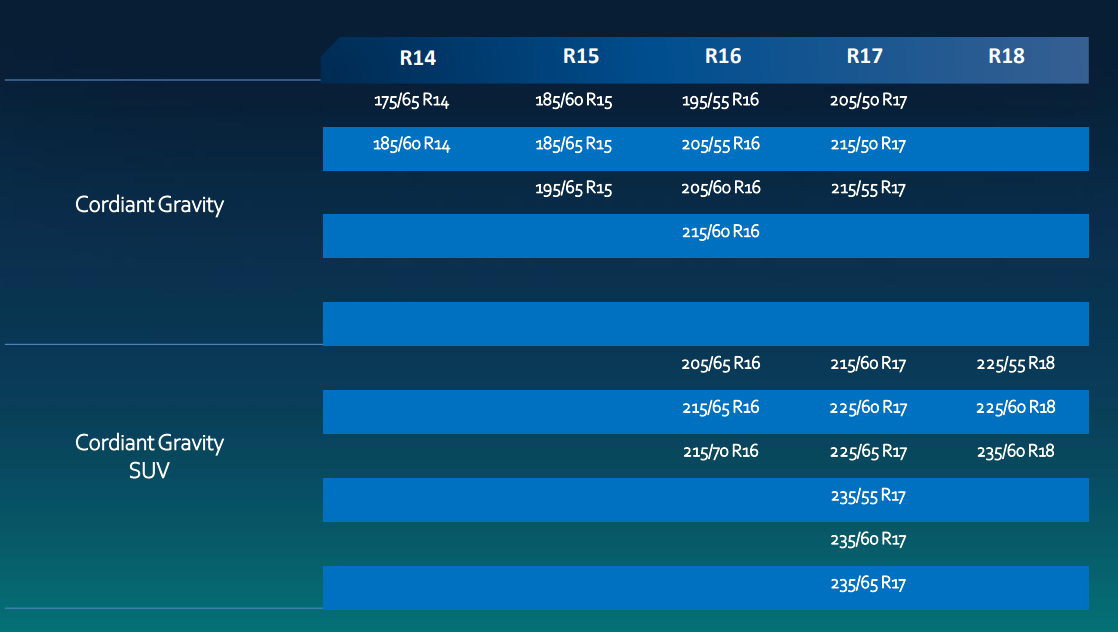The width and height of the screenshot is (1118, 632).
Task: Select the 205/50 R17 cell
Action: click(x=868, y=101)
